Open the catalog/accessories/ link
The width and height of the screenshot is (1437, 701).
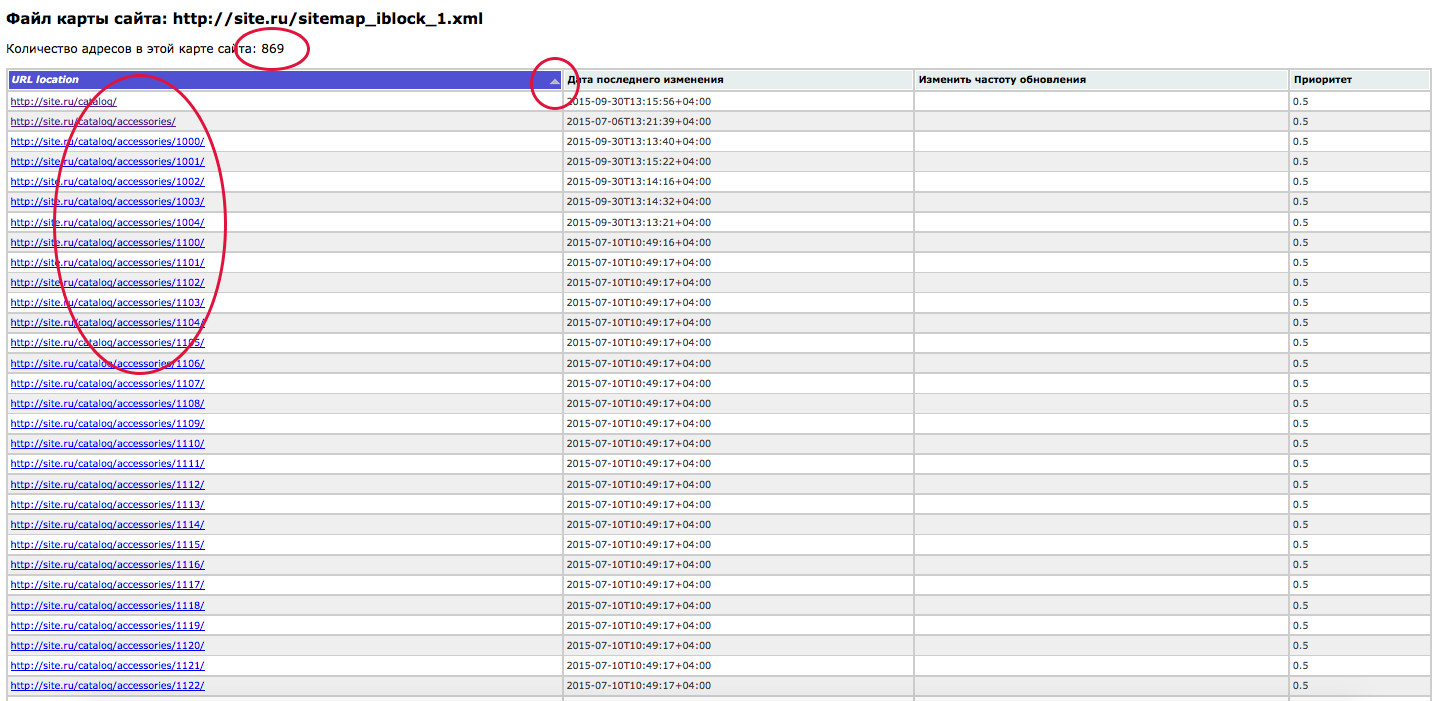(93, 121)
